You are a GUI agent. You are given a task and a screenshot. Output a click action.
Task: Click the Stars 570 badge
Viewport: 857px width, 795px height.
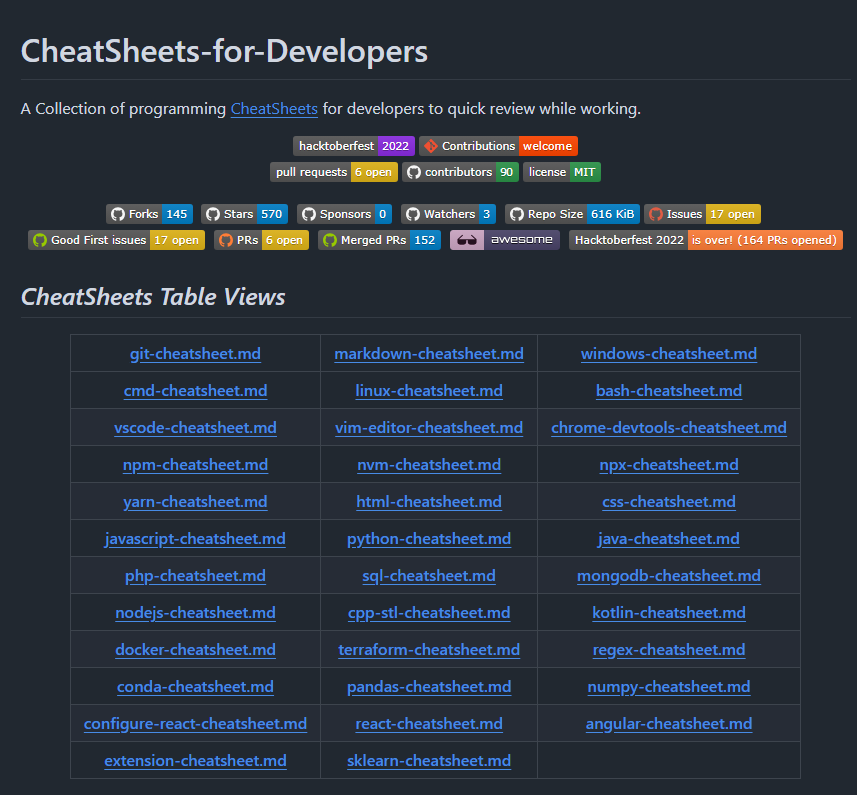pyautogui.click(x=244, y=214)
